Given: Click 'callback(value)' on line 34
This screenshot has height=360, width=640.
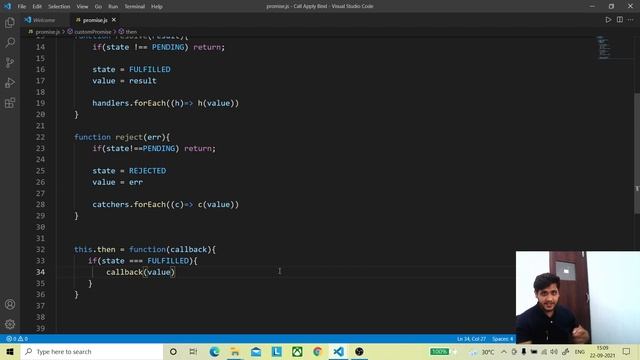Looking at the screenshot, I should click(140, 272).
